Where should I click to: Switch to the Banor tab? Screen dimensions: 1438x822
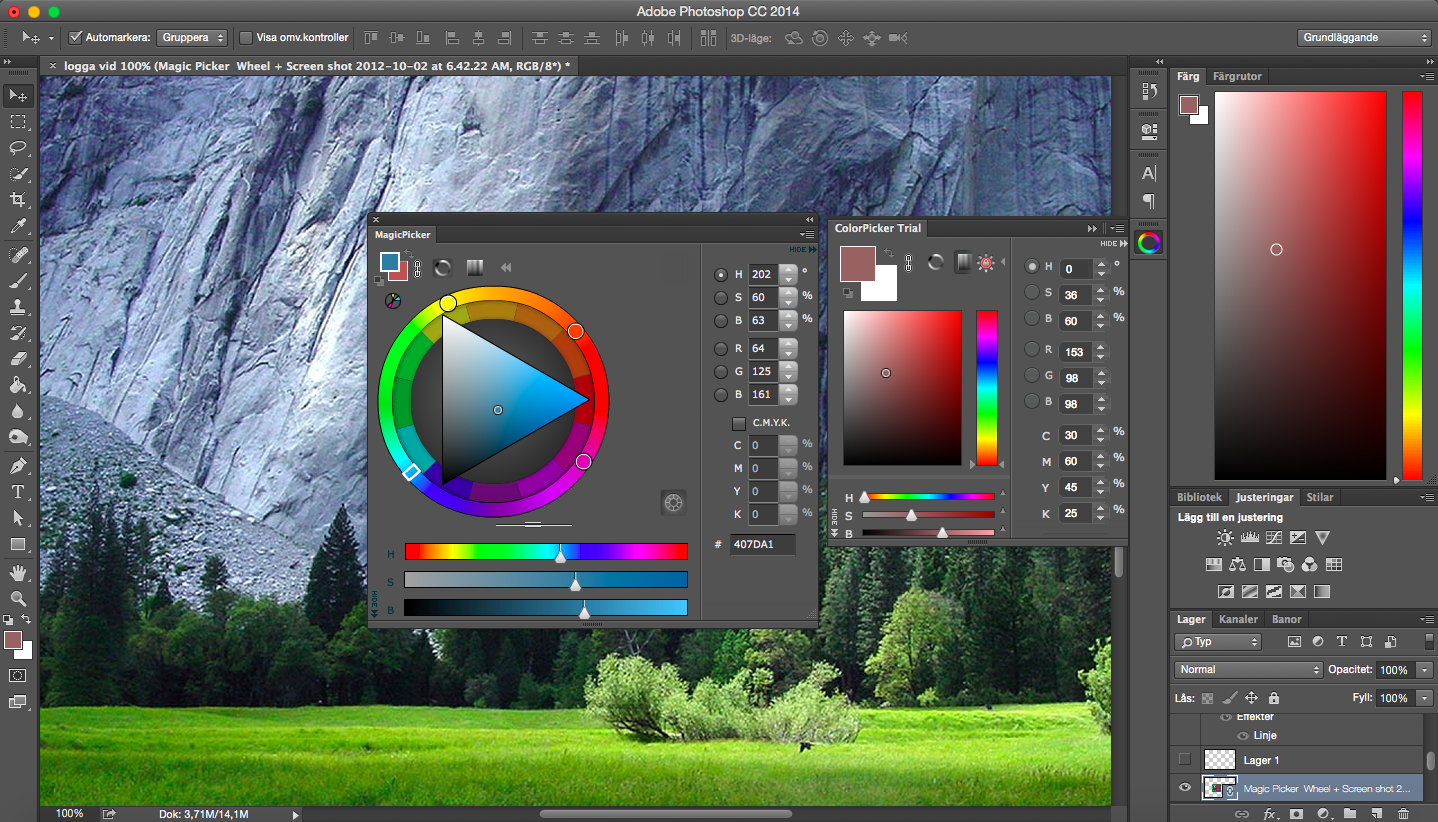click(1286, 619)
